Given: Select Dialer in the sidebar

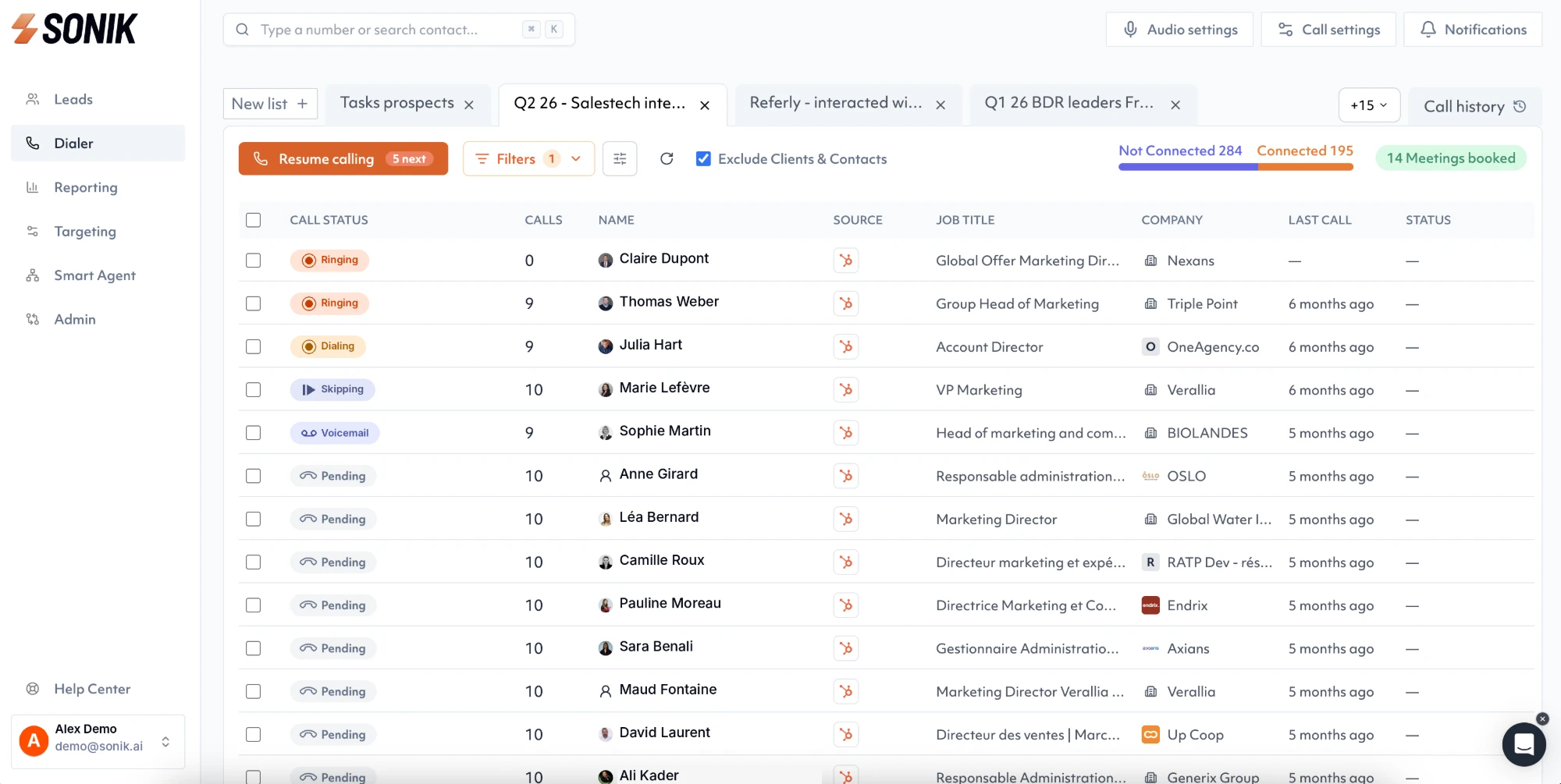Looking at the screenshot, I should (98, 143).
